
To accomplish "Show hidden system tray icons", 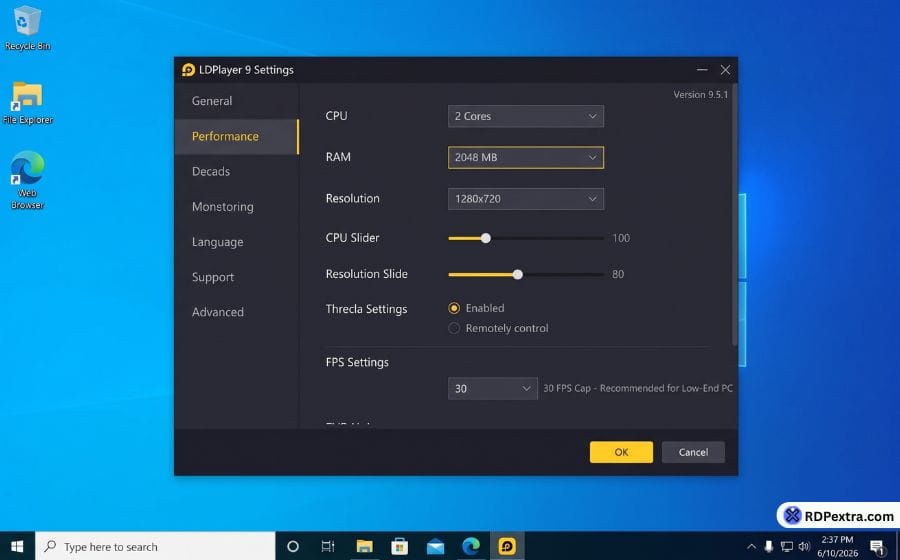I will tap(751, 546).
